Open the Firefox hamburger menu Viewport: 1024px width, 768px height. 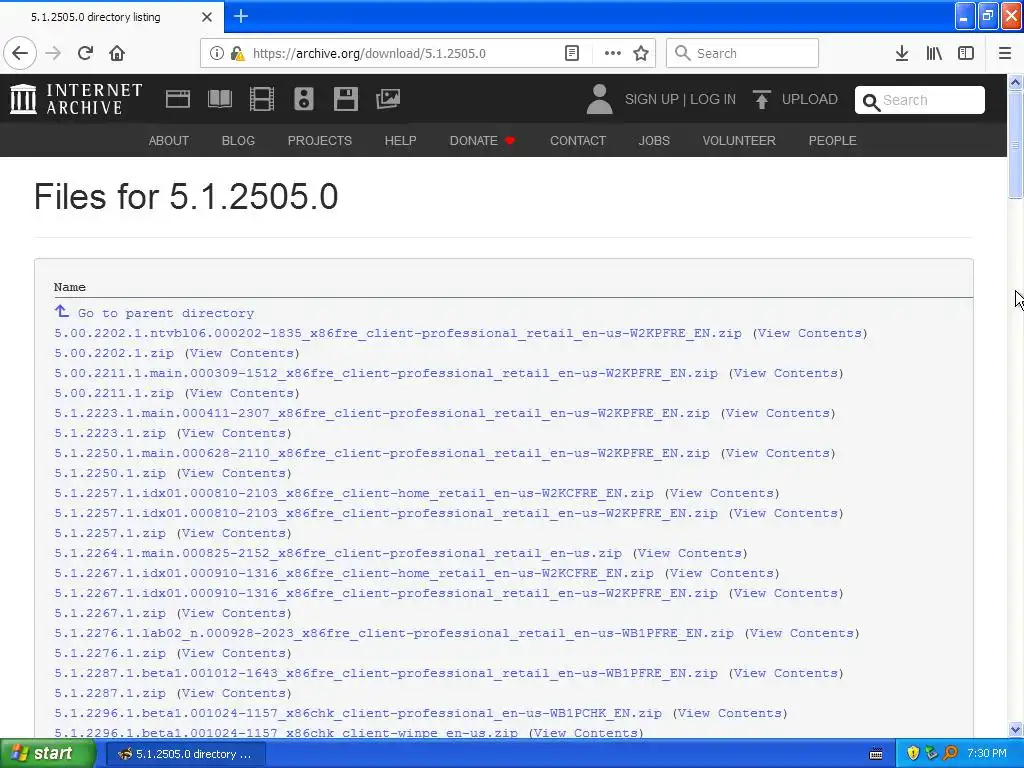tap(1005, 53)
